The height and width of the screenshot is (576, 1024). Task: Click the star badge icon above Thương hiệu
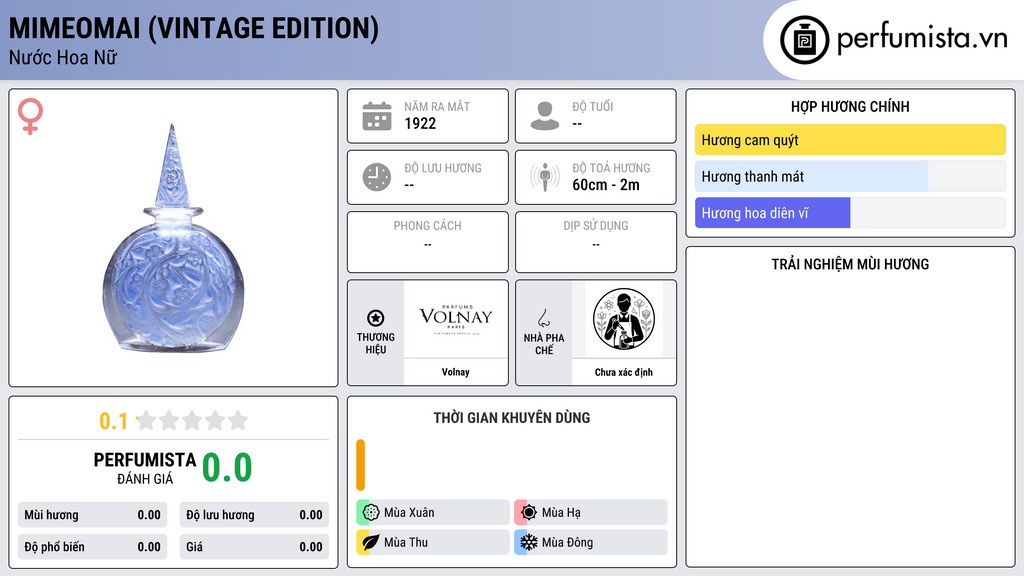tap(376, 318)
